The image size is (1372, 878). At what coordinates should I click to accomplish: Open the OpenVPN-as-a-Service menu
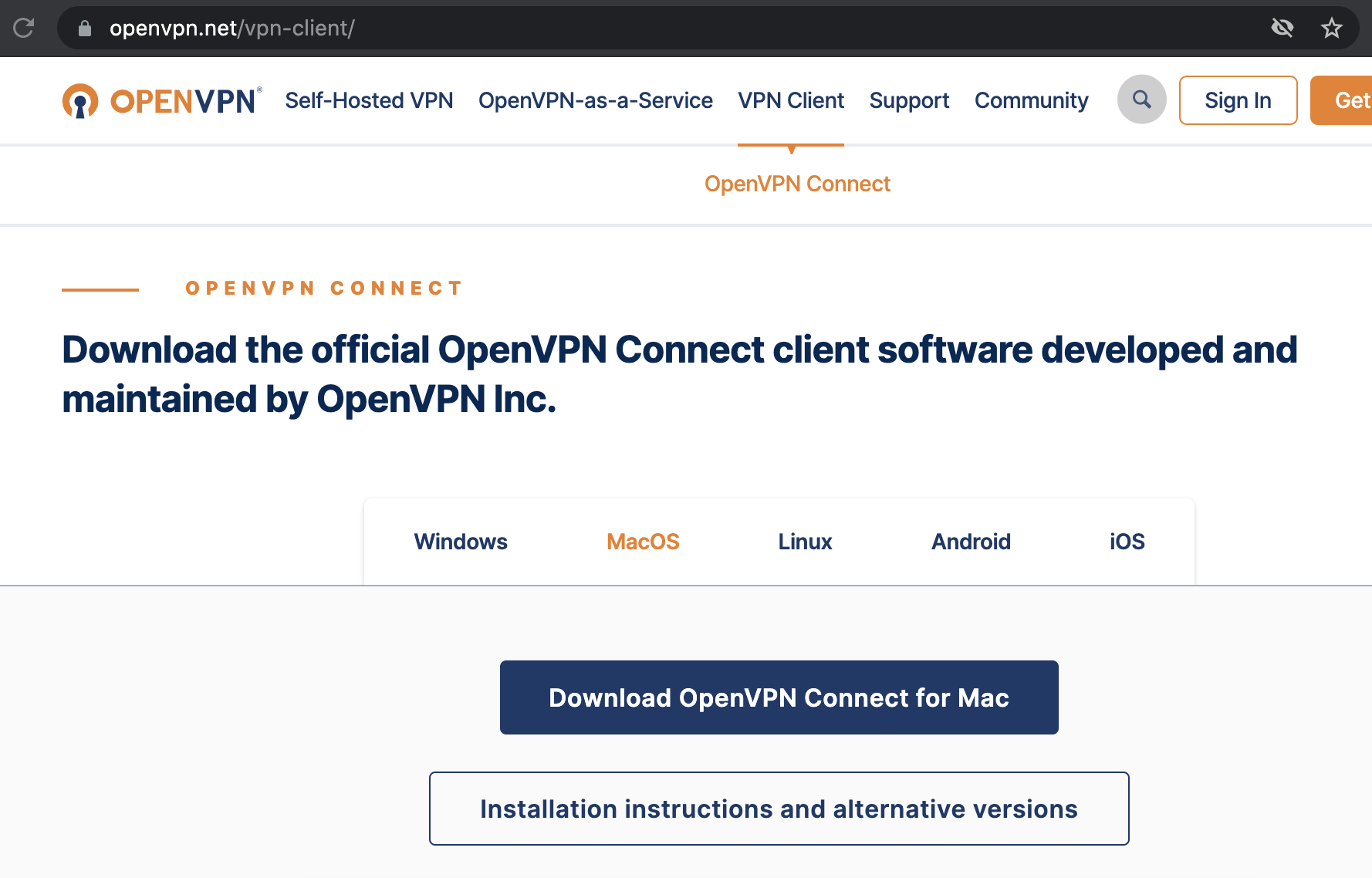coord(595,100)
